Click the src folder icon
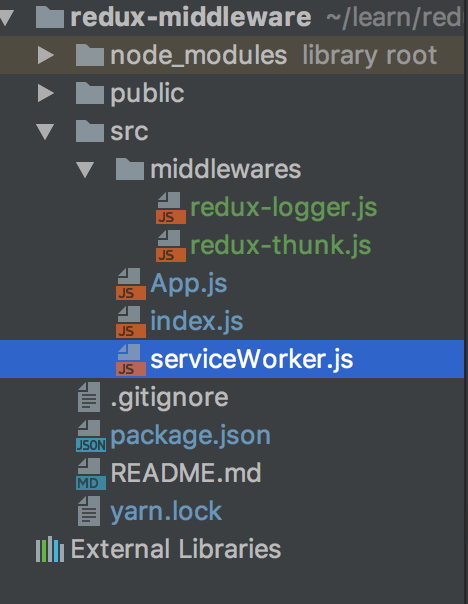The height and width of the screenshot is (604, 468). tap(90, 131)
